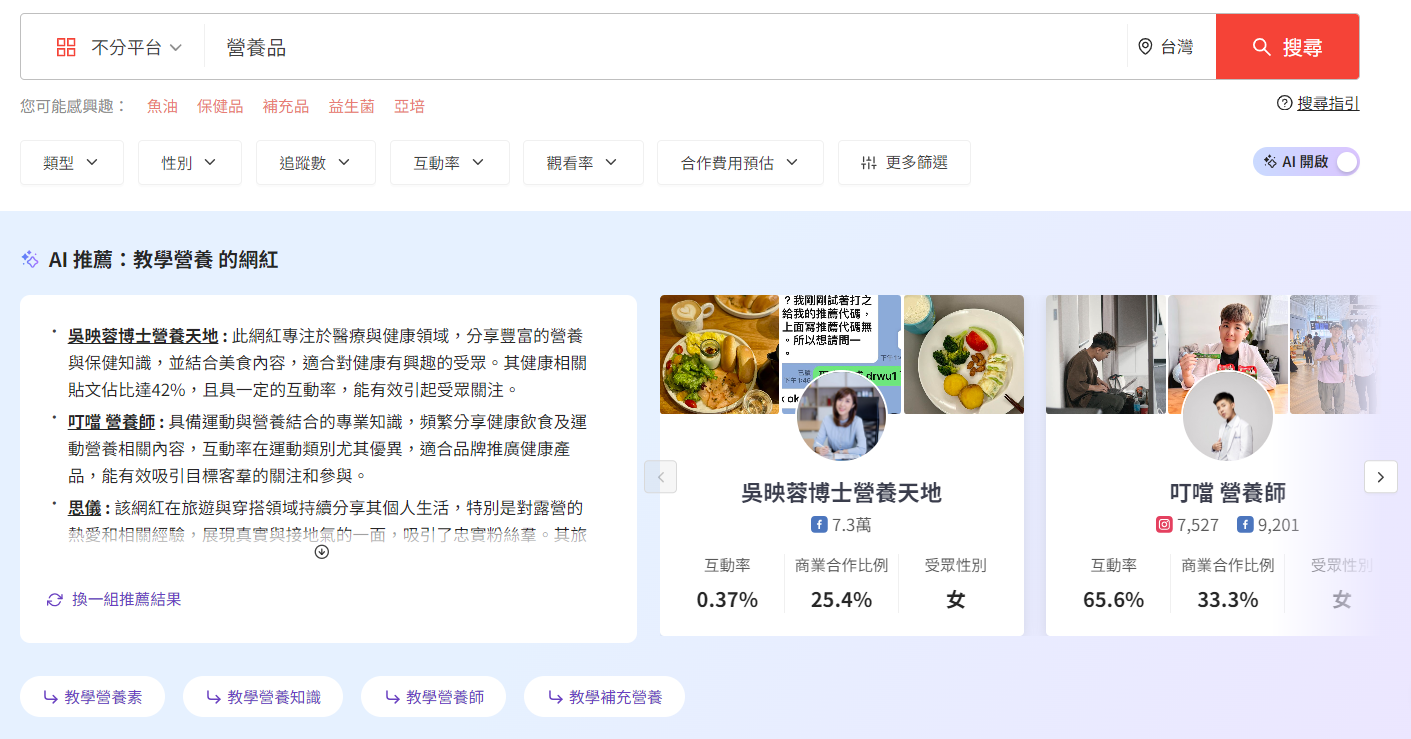
Task: Click the 25.4% commercial collaboration value
Action: 841,600
